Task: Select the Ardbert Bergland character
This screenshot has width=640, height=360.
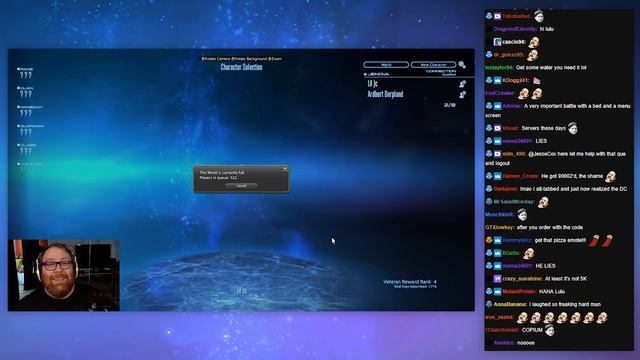Action: (x=385, y=94)
